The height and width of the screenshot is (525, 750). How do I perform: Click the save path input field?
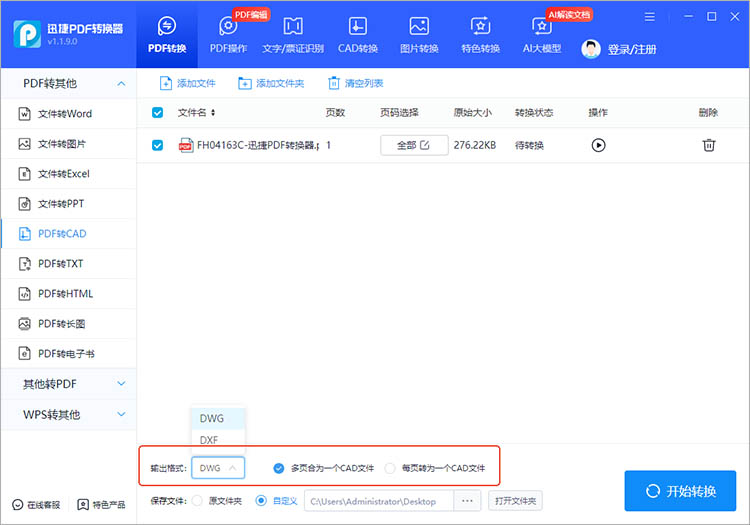tap(379, 501)
